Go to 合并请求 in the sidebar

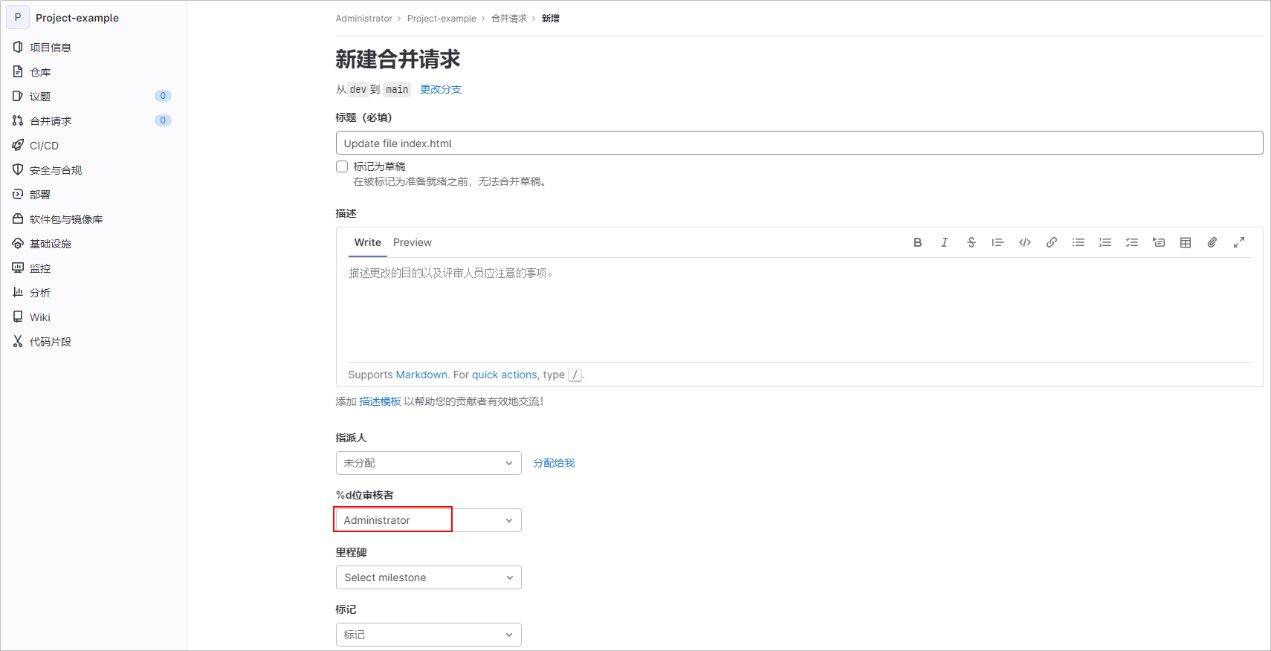tap(50, 121)
